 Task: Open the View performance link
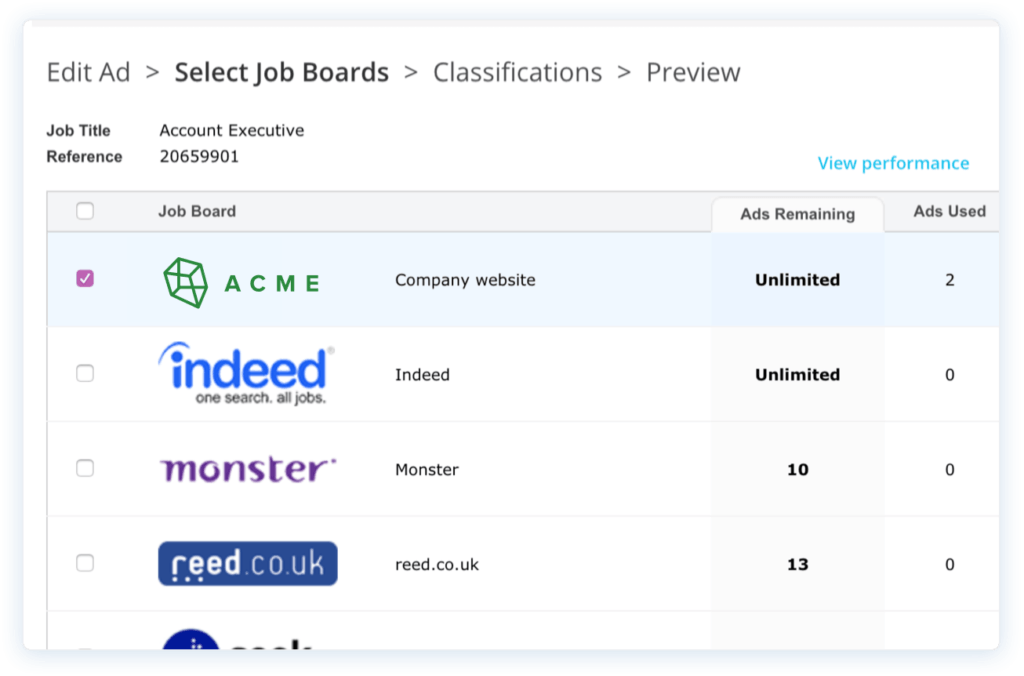(x=893, y=163)
